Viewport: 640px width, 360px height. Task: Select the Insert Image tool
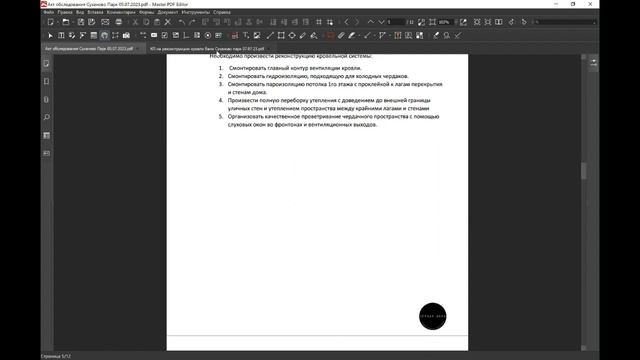pyautogui.click(x=257, y=36)
